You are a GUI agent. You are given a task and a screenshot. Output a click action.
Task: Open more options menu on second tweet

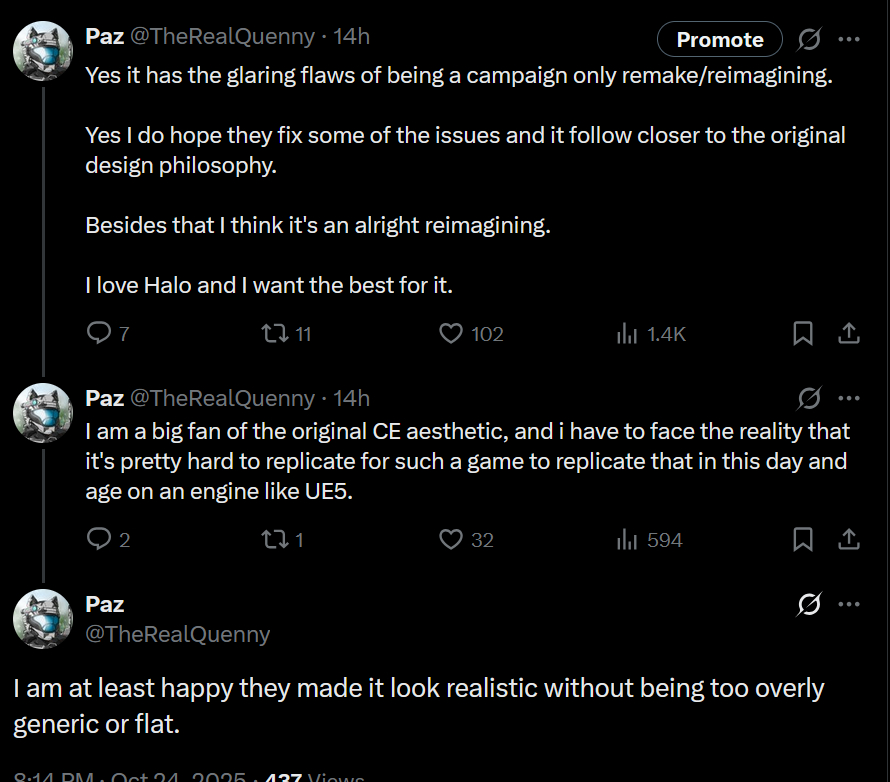[x=849, y=398]
